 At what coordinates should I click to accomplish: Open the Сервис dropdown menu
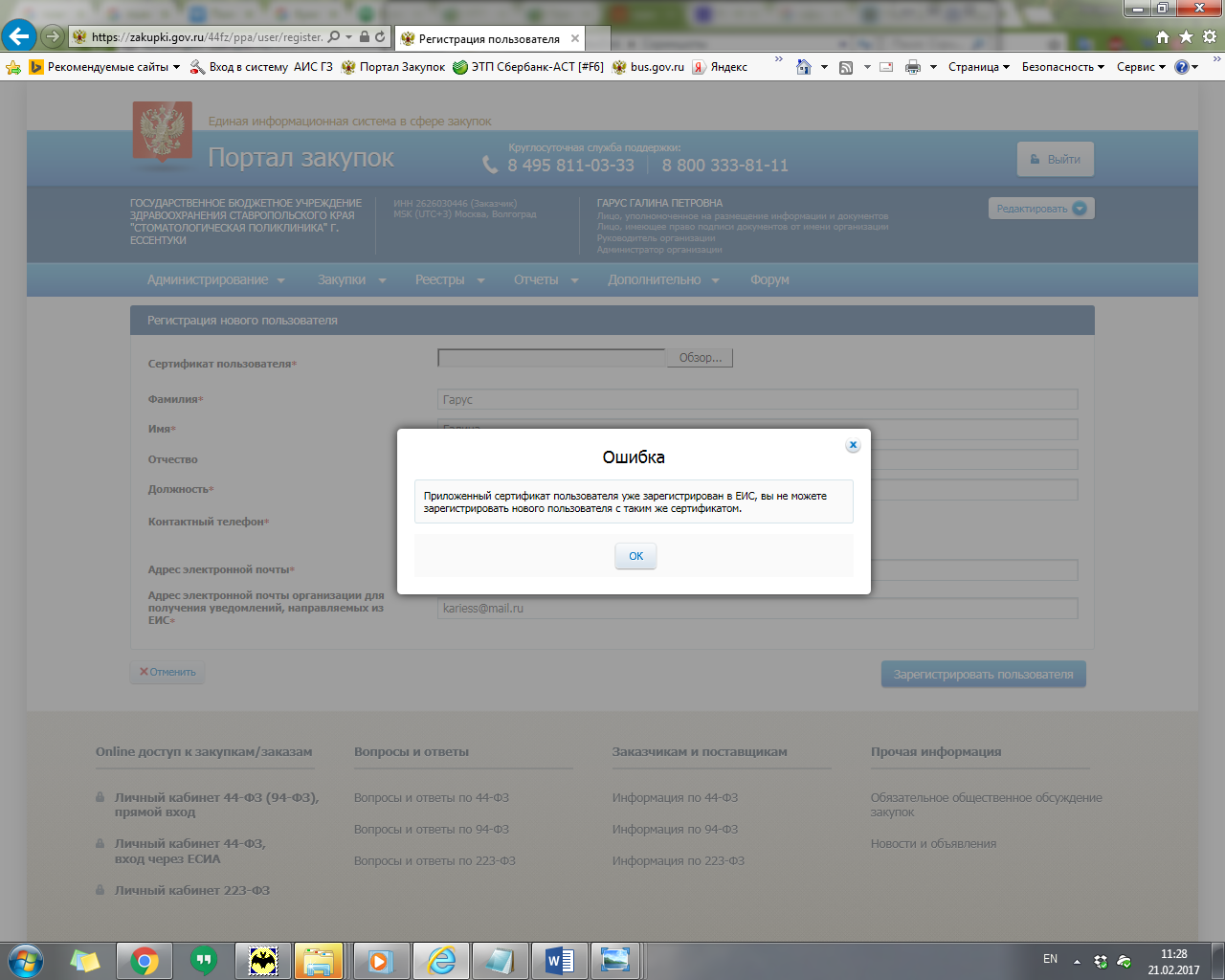coord(1141,67)
